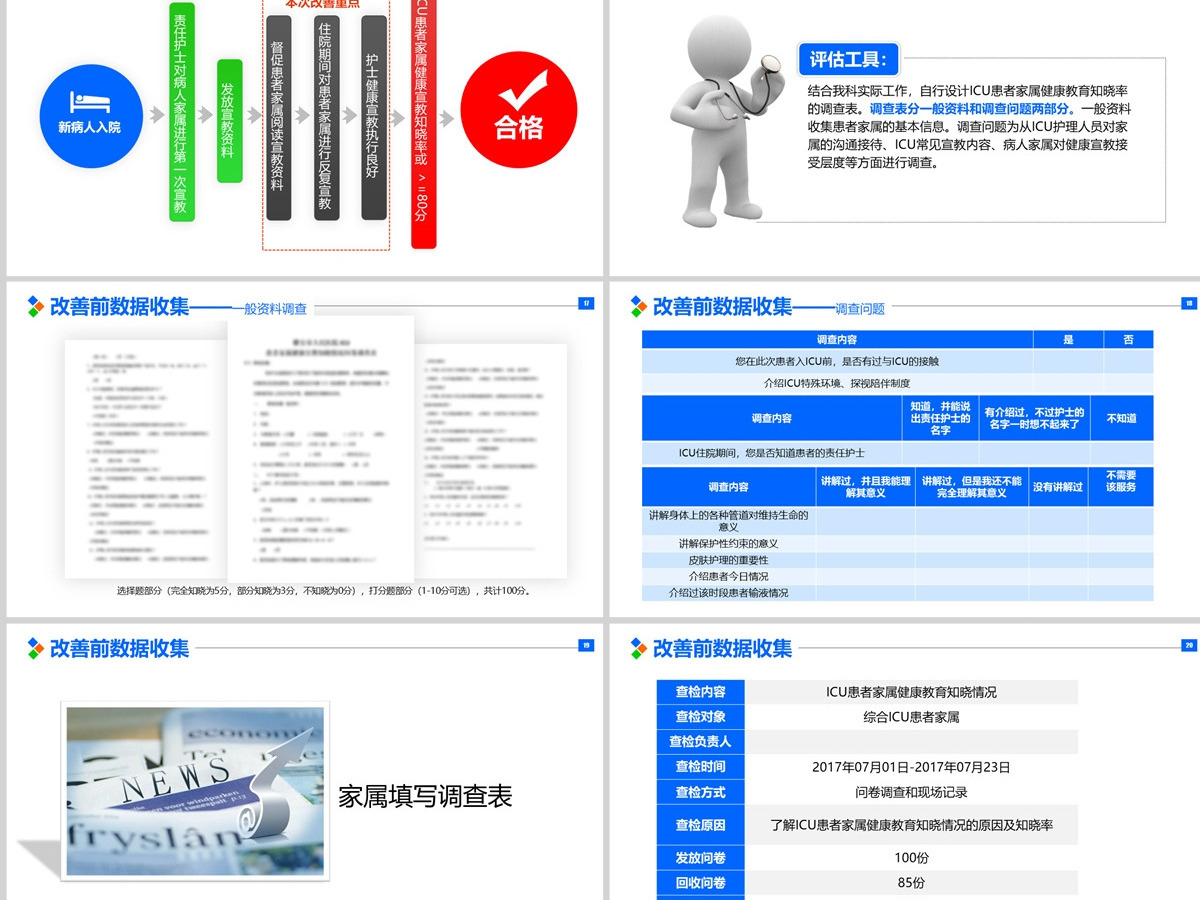Screen dimensions: 1200x900
Task: Click the 家属填写调查表 text
Action: [425, 796]
